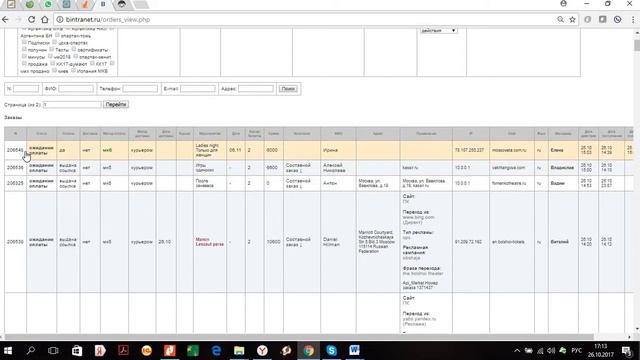Select the Ladies night event cell
The height and width of the screenshot is (360, 640).
[210, 150]
